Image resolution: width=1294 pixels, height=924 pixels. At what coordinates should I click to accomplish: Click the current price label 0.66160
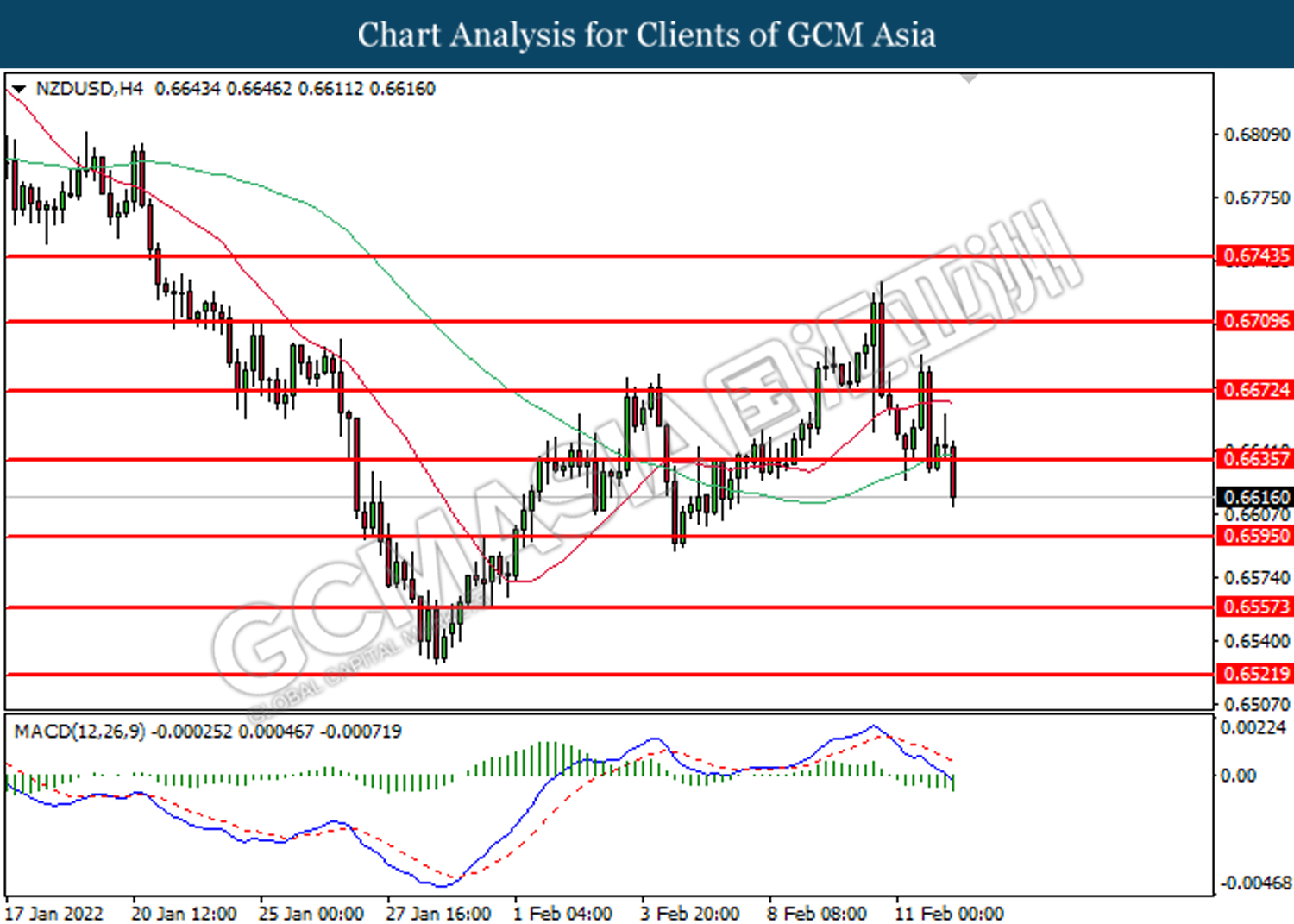[1256, 497]
